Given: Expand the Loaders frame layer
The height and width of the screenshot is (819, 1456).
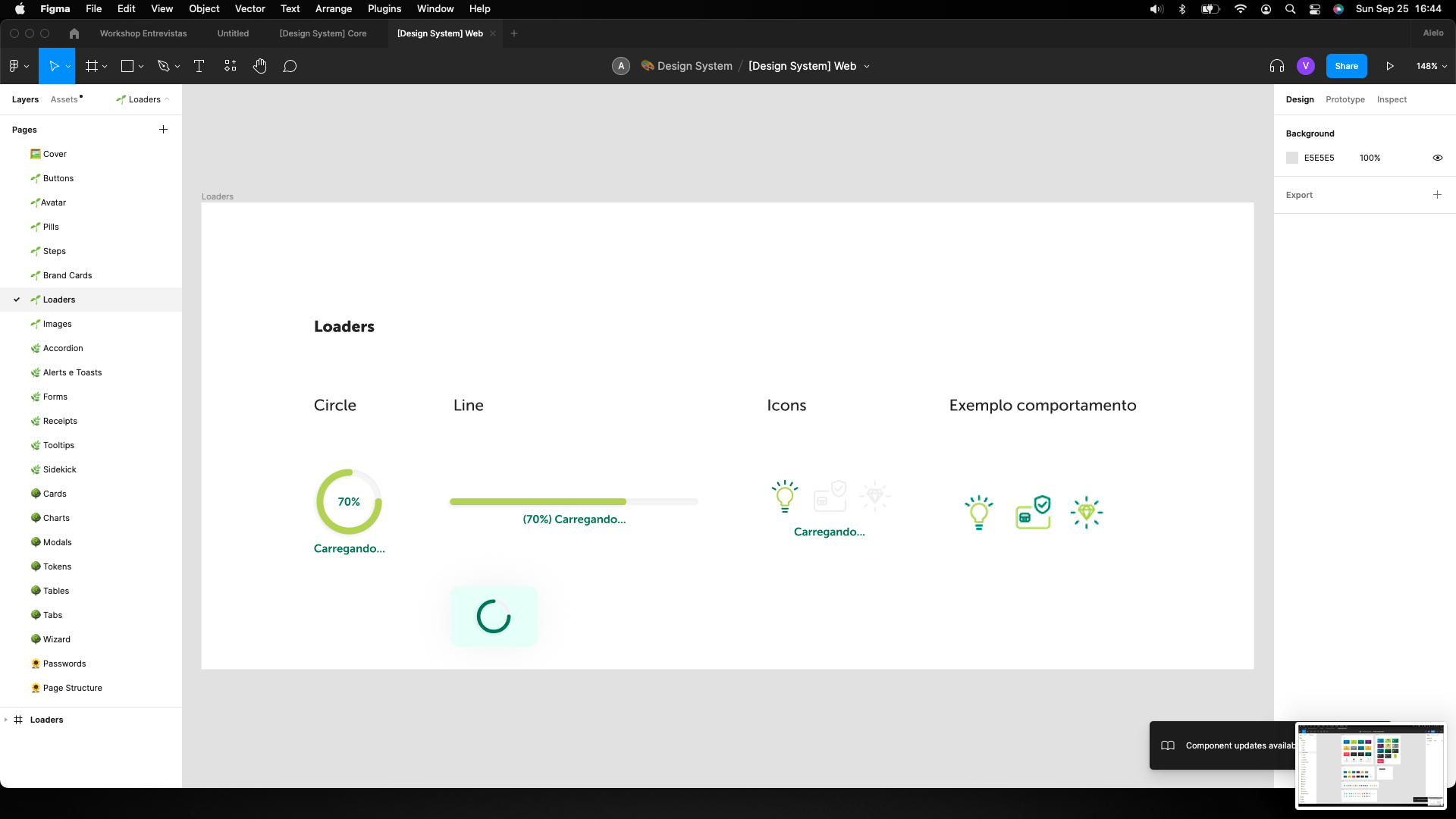Looking at the screenshot, I should [x=6, y=720].
